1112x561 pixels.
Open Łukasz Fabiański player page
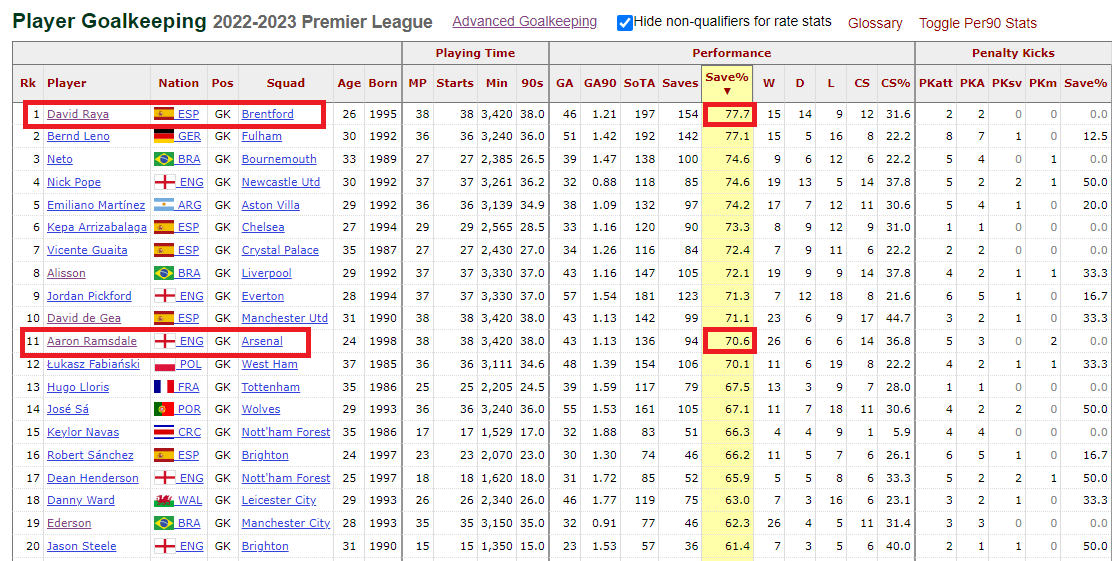[93, 364]
